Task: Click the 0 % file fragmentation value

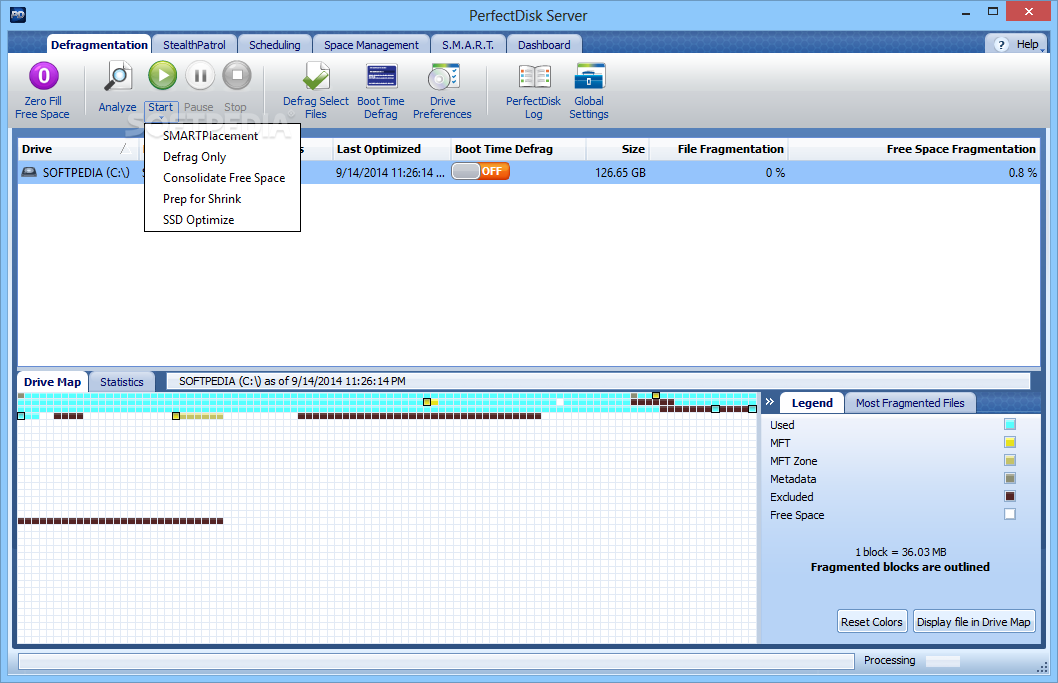Action: (775, 173)
